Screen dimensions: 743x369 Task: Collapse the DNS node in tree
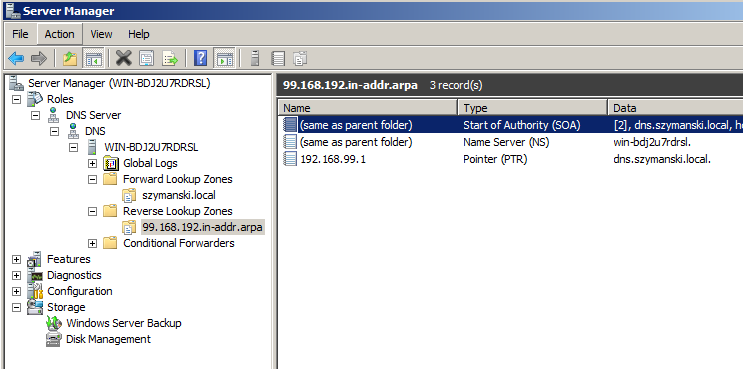coord(54,131)
